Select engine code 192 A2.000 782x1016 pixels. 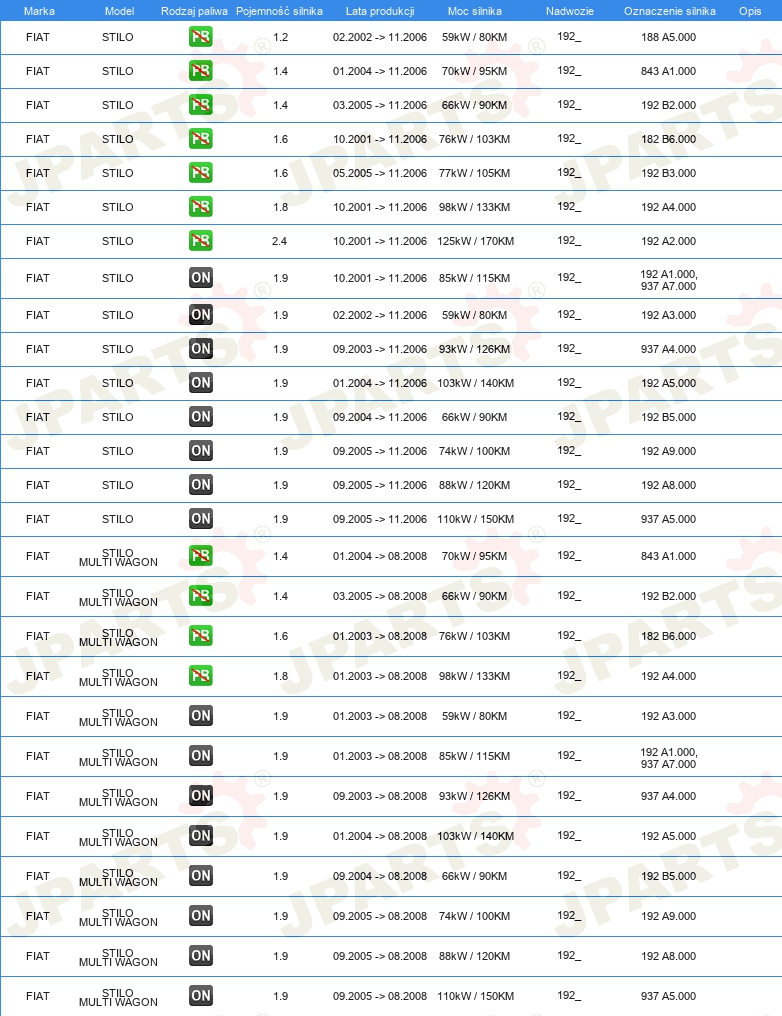(669, 241)
